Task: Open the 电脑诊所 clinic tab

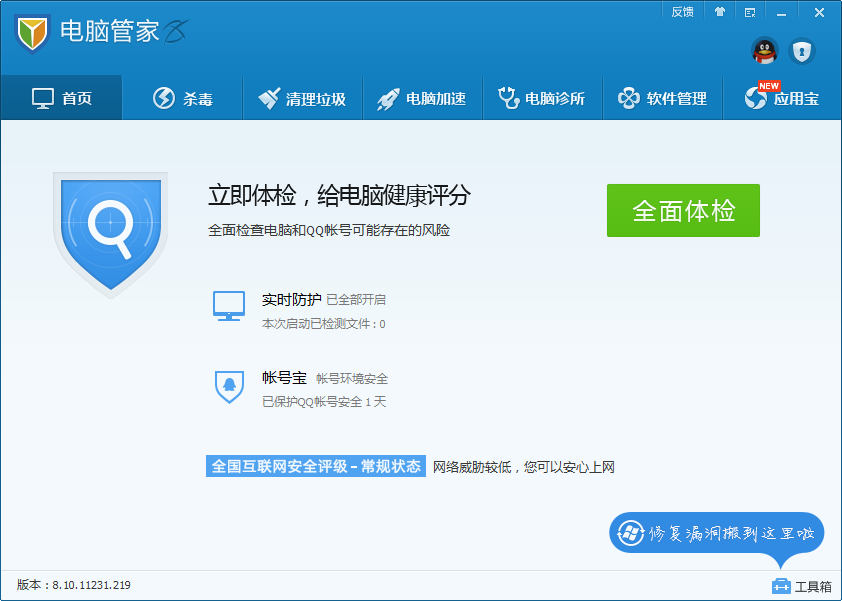Action: (x=542, y=98)
